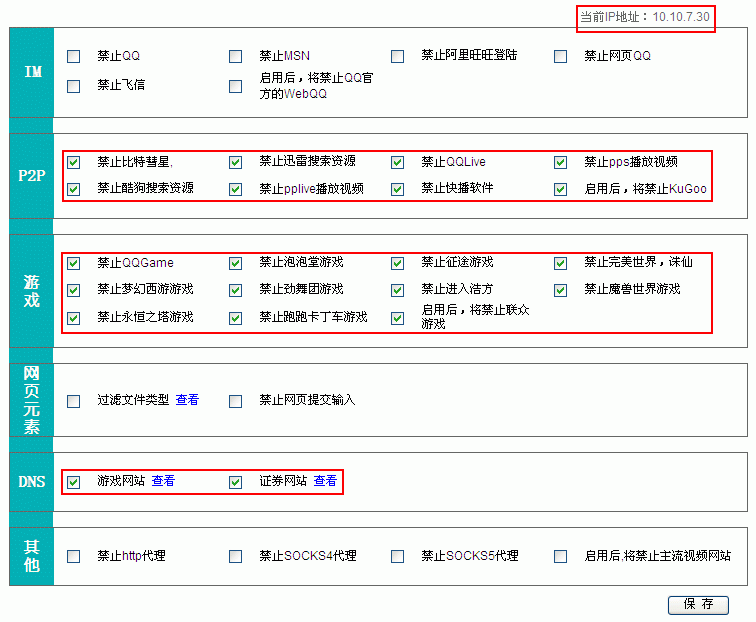Check the 禁止飞信 box
The width and height of the screenshot is (756, 622).
tap(73, 86)
